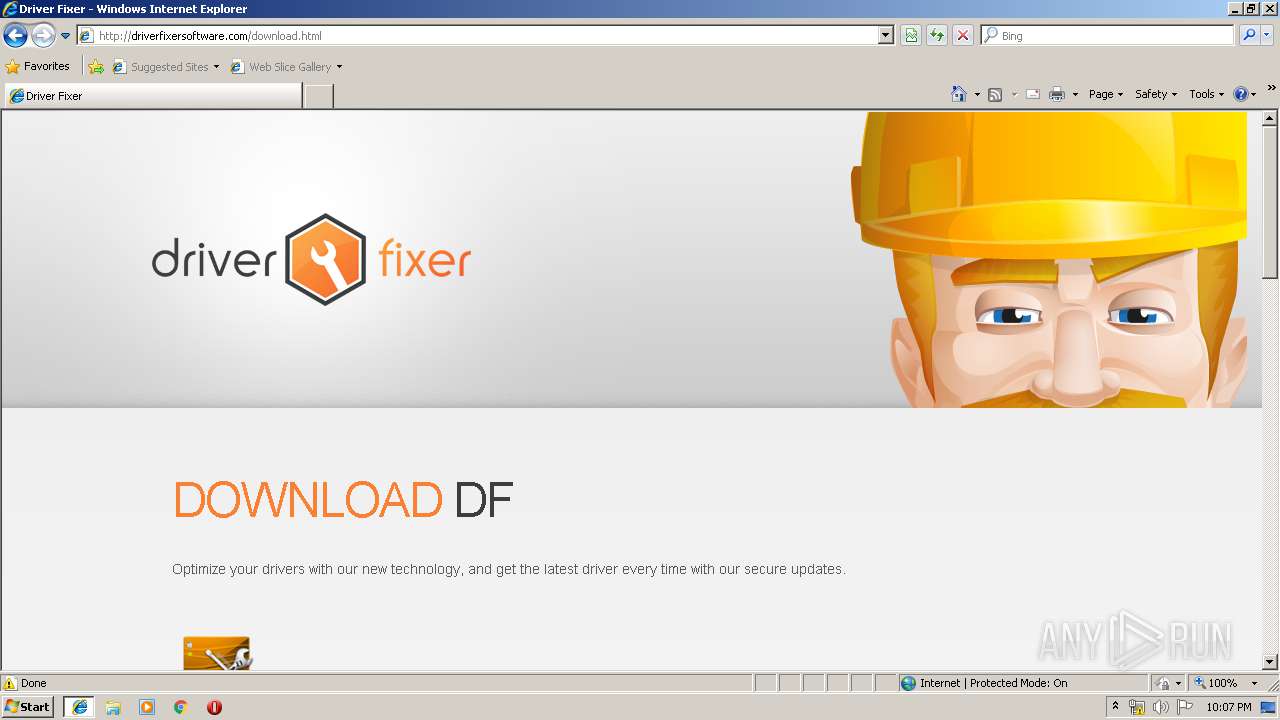The image size is (1280, 720).
Task: Click the Compatibility View icon
Action: click(911, 35)
